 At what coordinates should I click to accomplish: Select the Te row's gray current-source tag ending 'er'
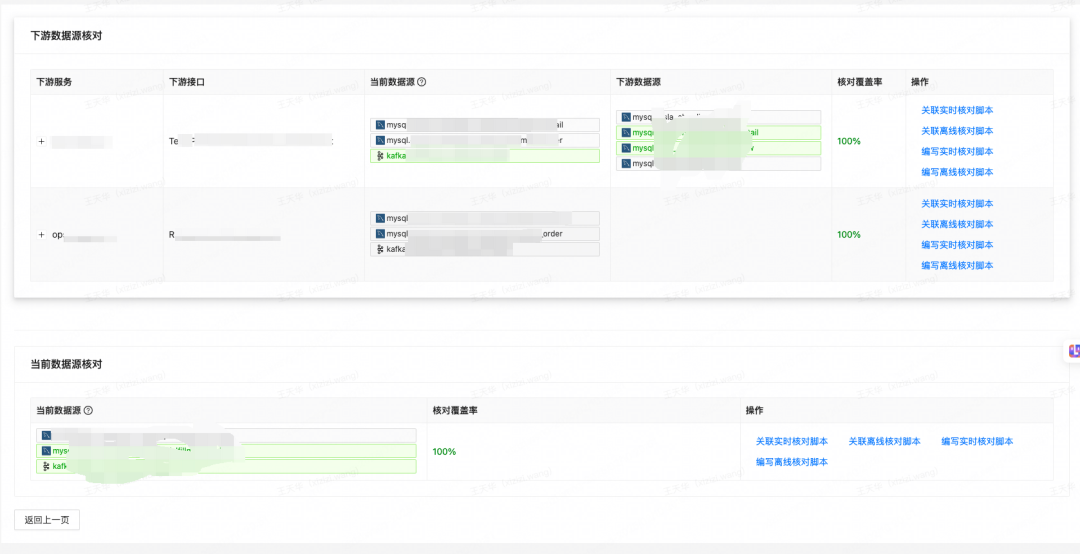click(x=485, y=141)
